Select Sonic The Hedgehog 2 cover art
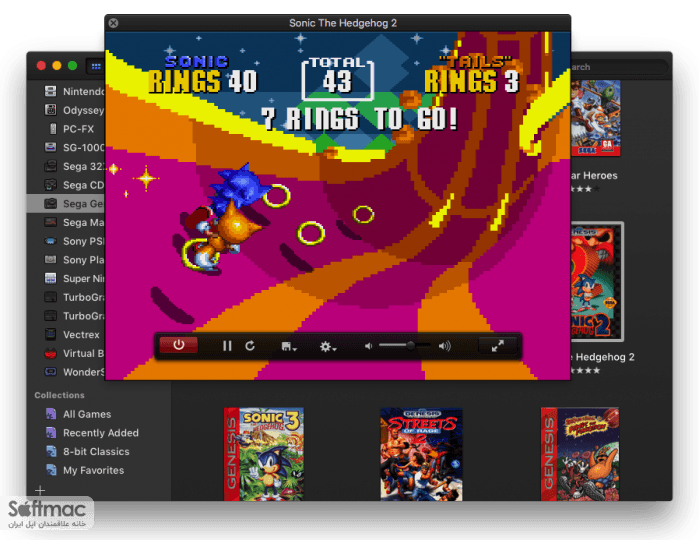699x540 pixels. pyautogui.click(x=597, y=282)
